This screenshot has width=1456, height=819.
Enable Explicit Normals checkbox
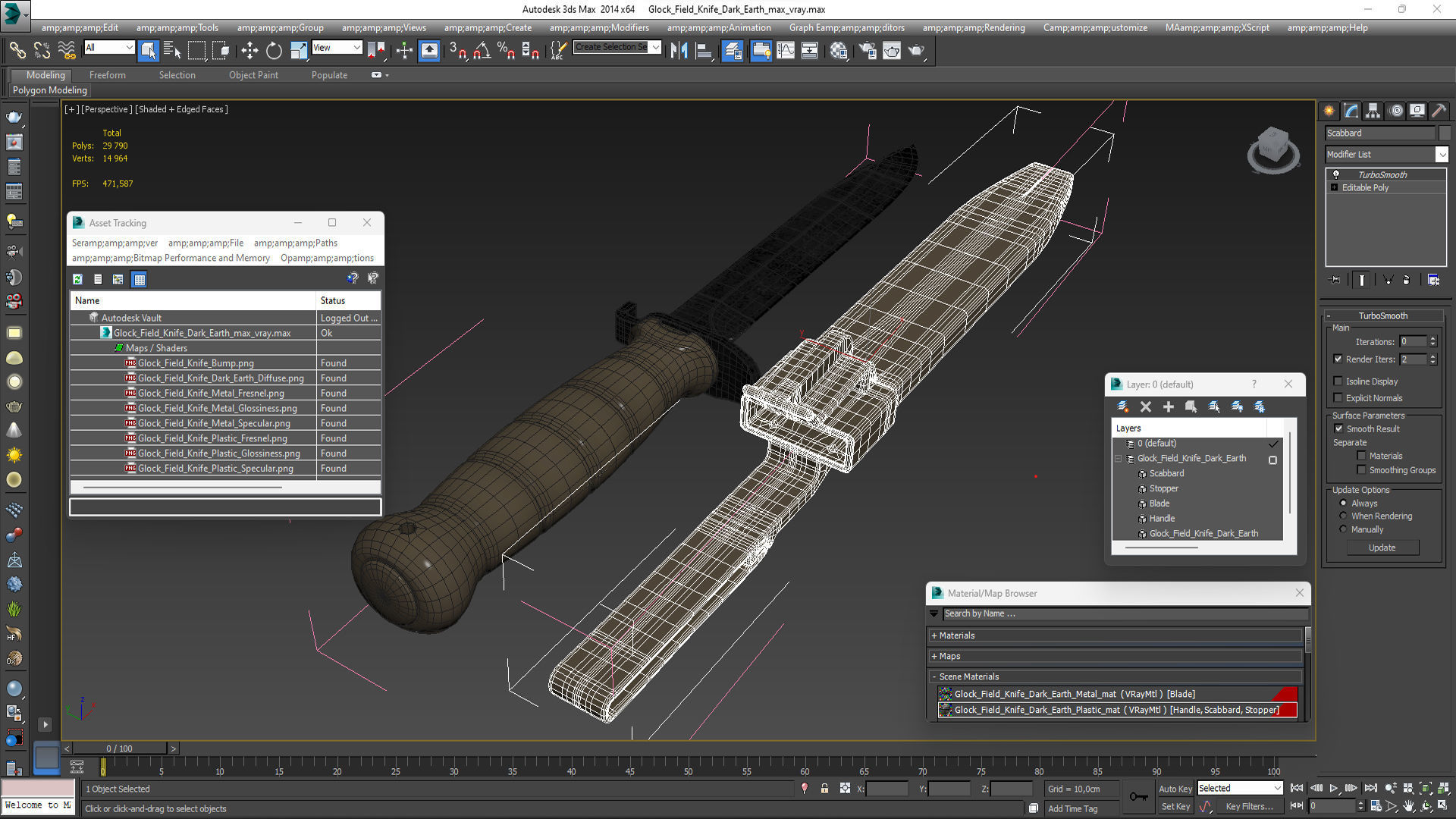point(1338,398)
